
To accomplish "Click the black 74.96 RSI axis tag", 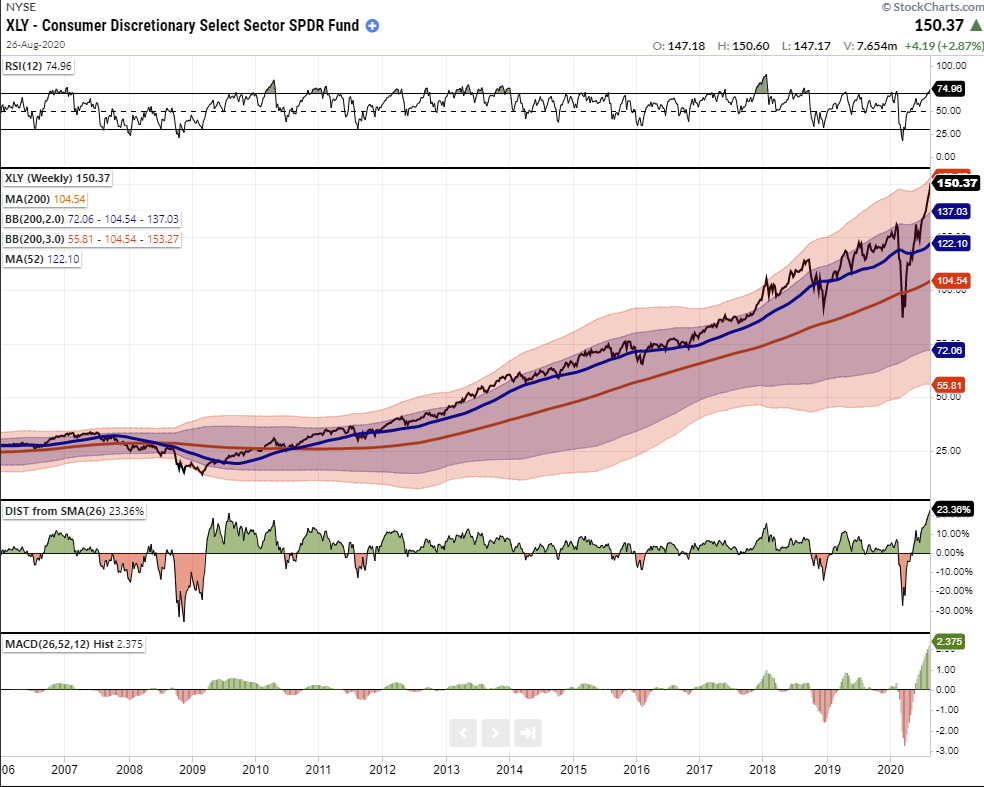I will 949,88.
